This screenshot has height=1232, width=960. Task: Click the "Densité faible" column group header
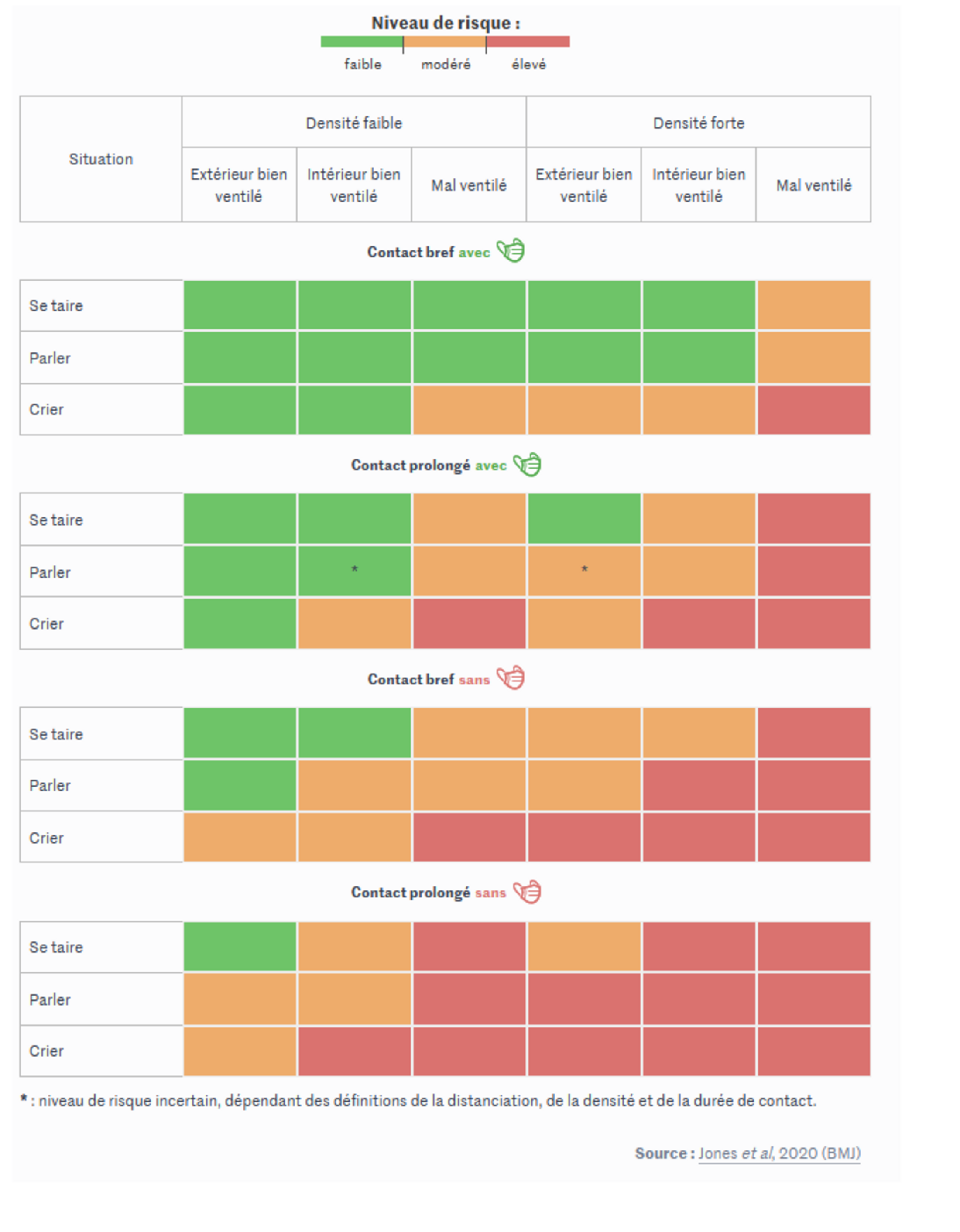(354, 123)
